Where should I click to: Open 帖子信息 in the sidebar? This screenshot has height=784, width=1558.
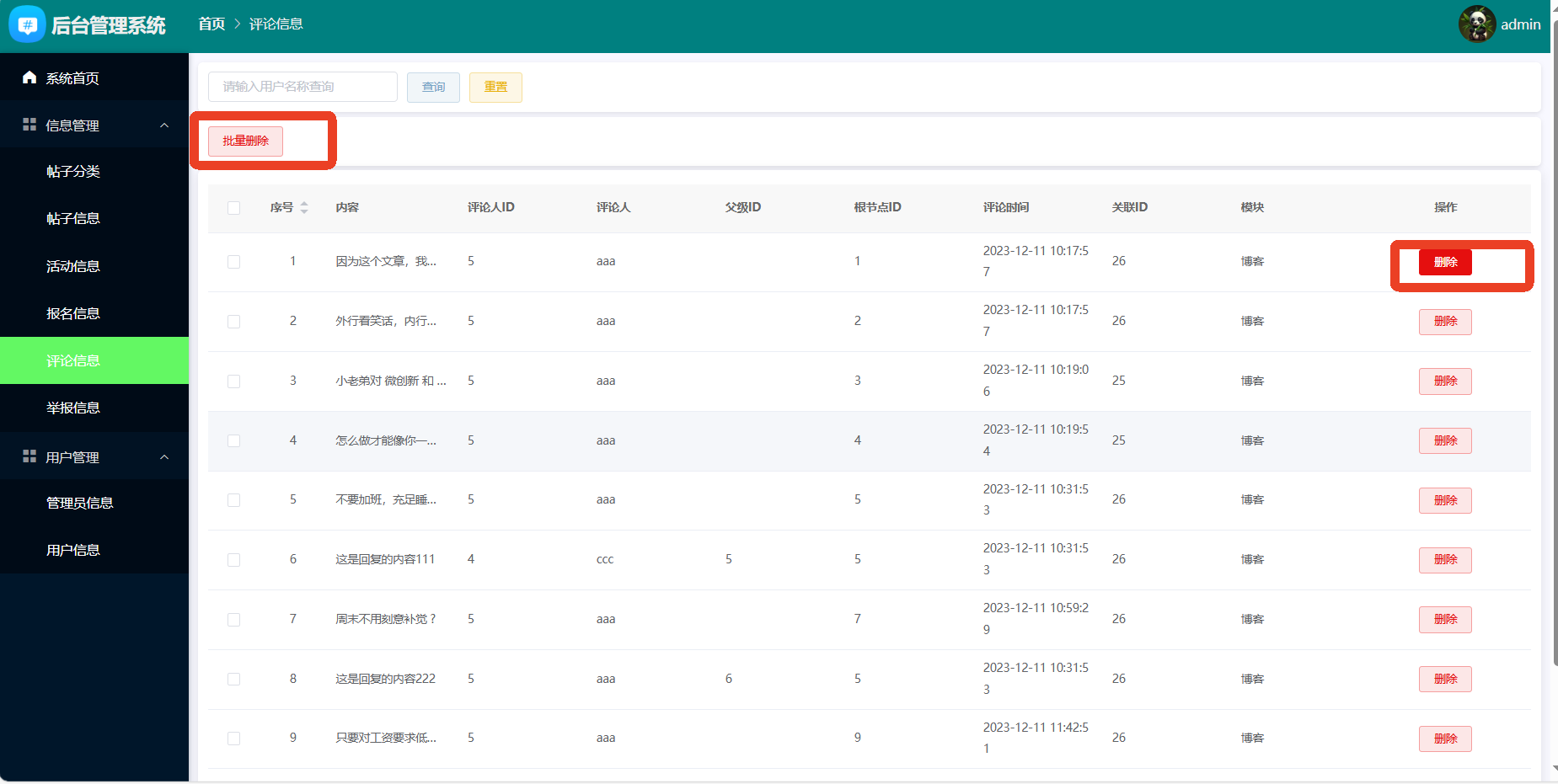point(94,218)
